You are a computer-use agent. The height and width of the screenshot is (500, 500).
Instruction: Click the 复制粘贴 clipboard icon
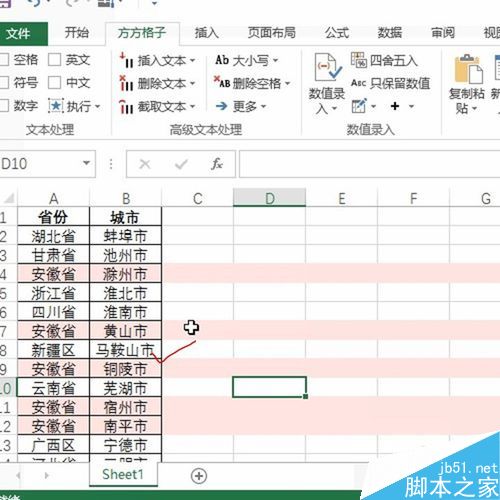click(x=469, y=69)
